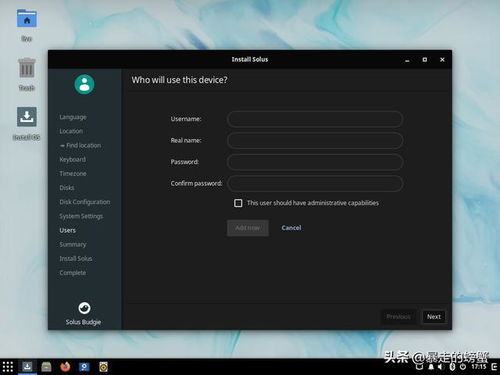Image resolution: width=500 pixels, height=375 pixels.
Task: Click the Bluetooth tray icon
Action: tap(452, 367)
